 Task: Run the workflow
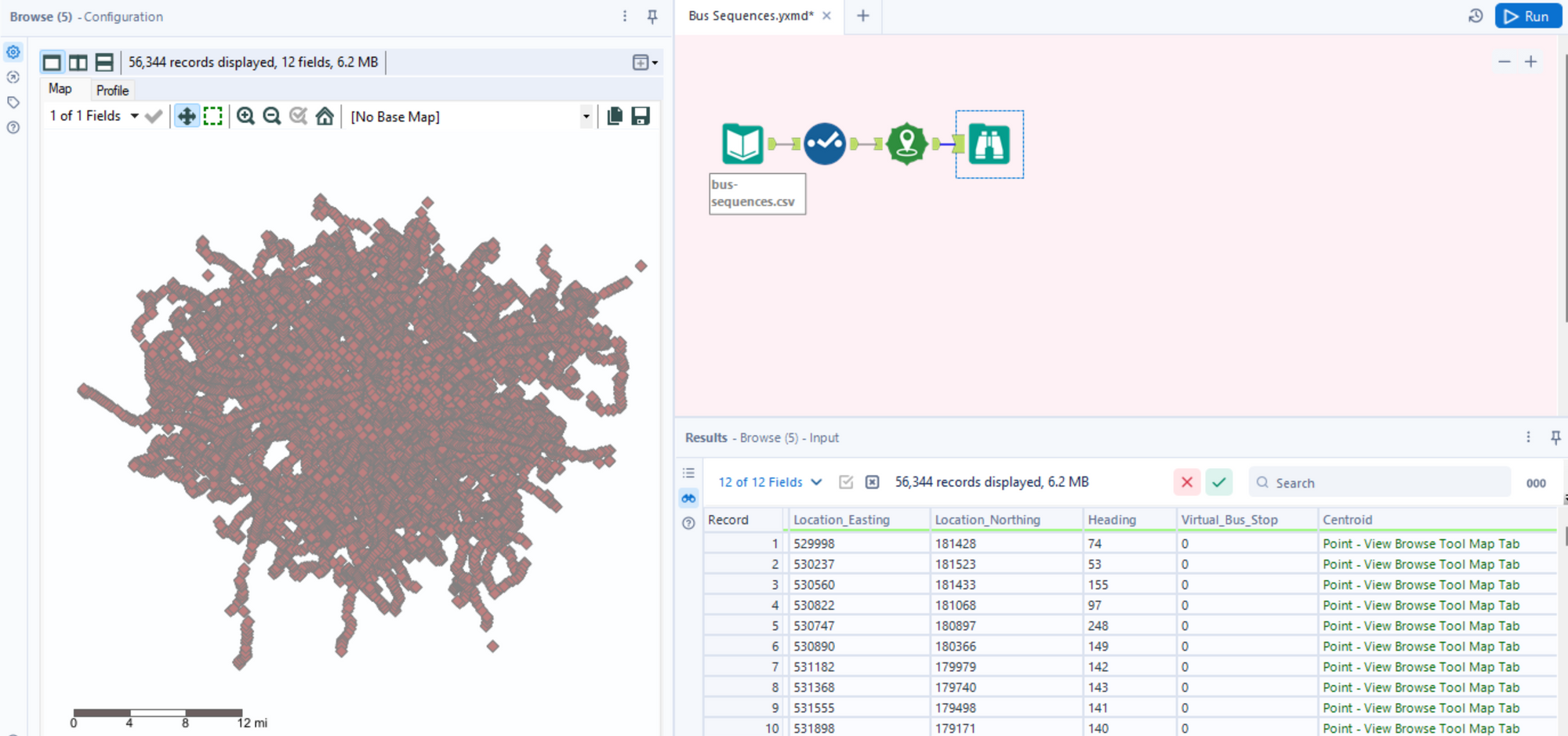[1527, 16]
